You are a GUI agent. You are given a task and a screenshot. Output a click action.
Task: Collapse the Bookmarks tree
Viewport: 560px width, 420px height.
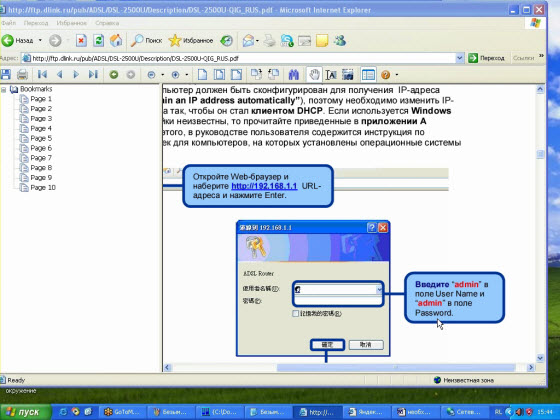[4, 89]
